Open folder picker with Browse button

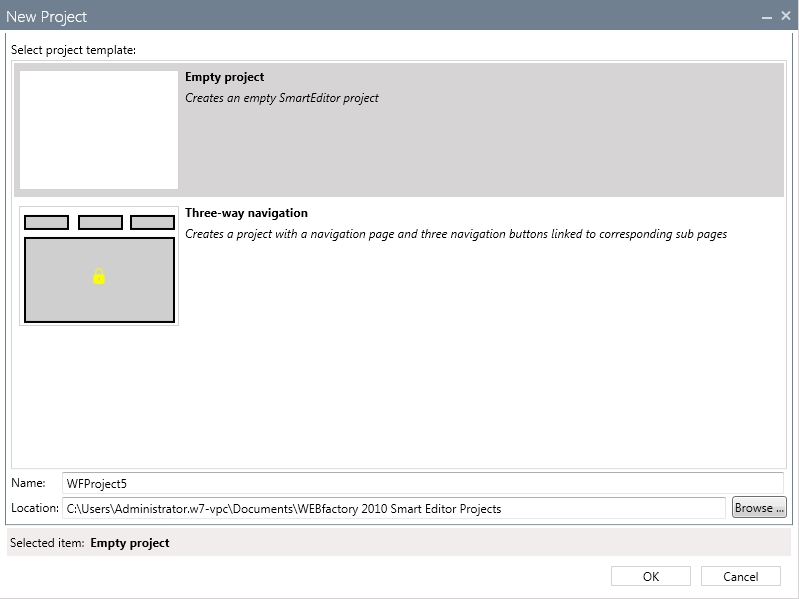coord(759,508)
